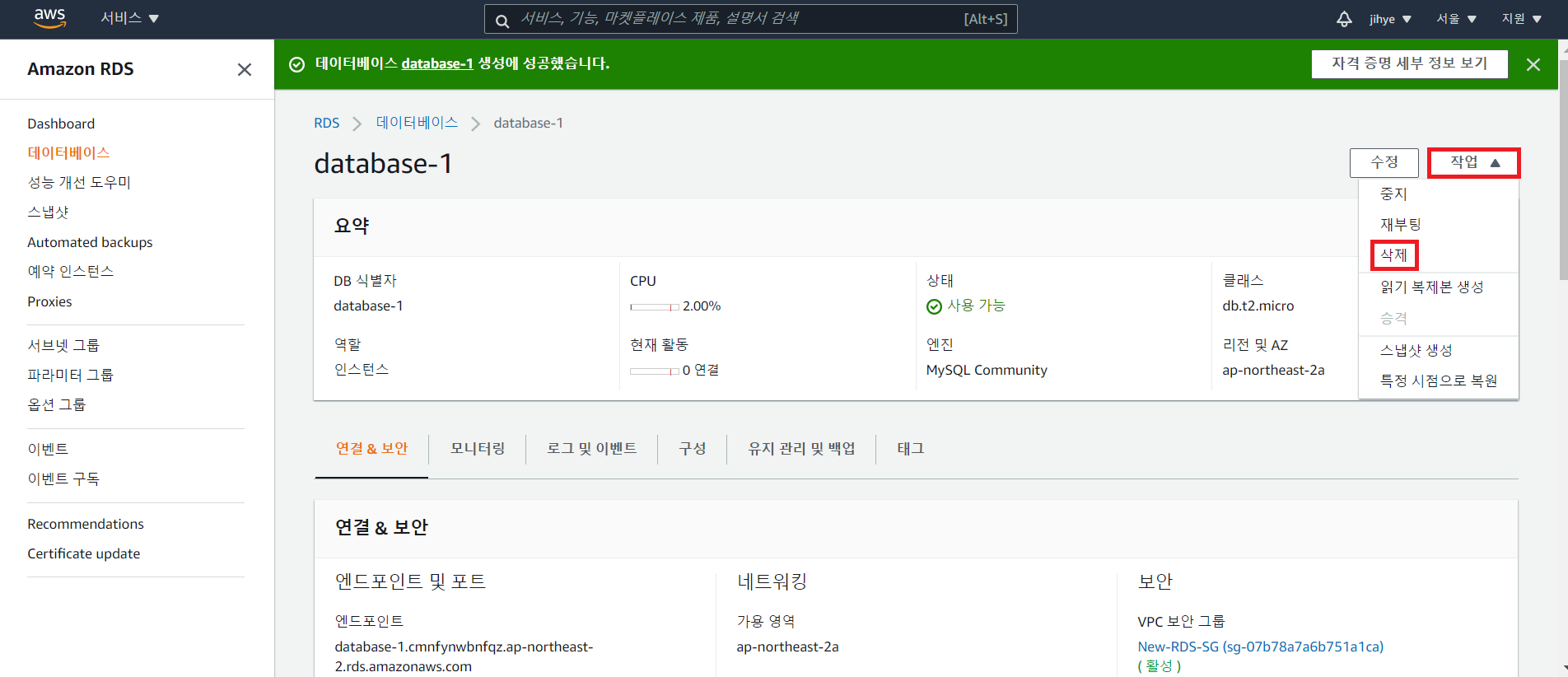
Task: Open the 연결 & 보안 tab
Action: [x=371, y=449]
